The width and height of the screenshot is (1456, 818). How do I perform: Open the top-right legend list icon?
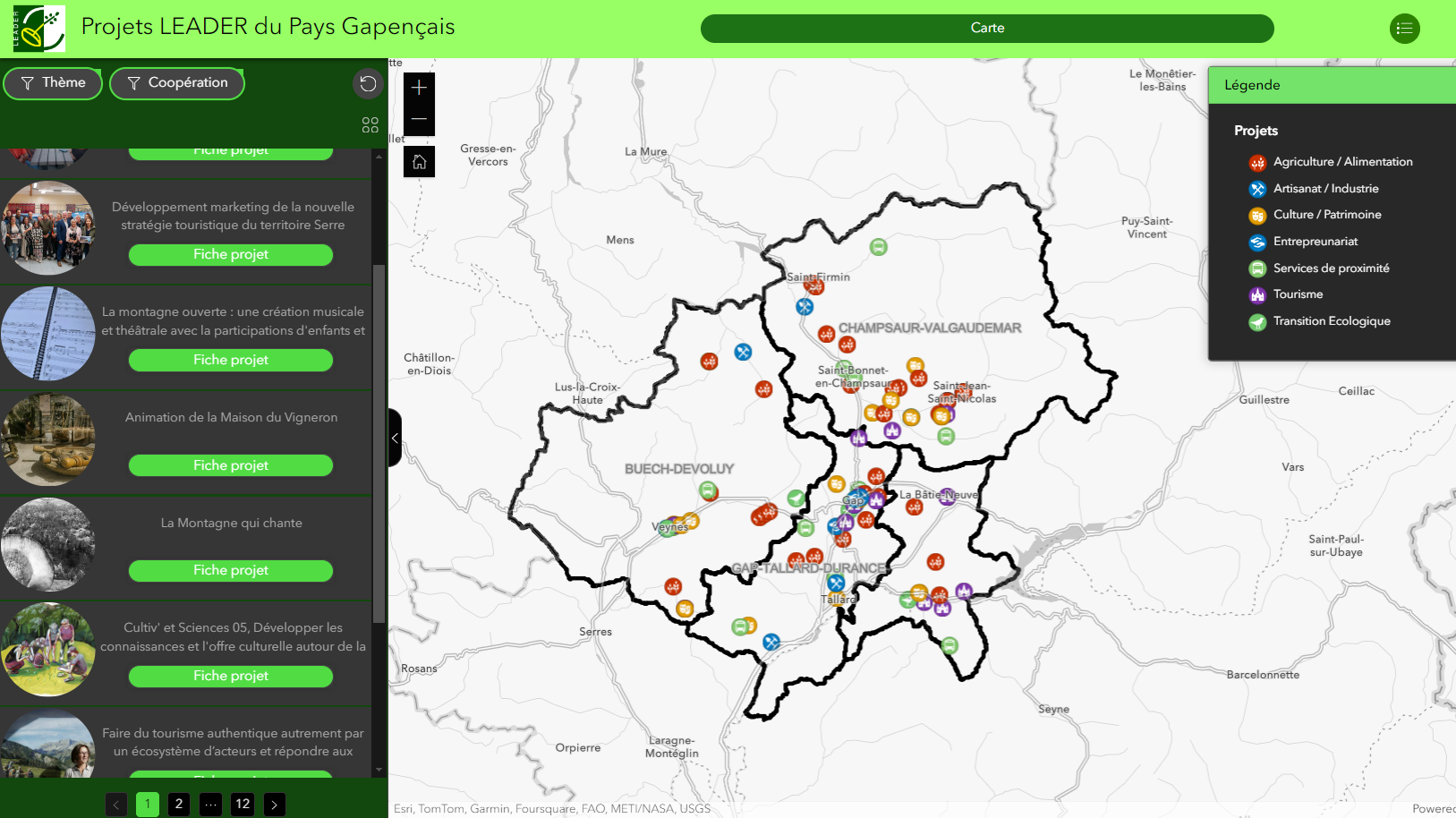(1404, 29)
